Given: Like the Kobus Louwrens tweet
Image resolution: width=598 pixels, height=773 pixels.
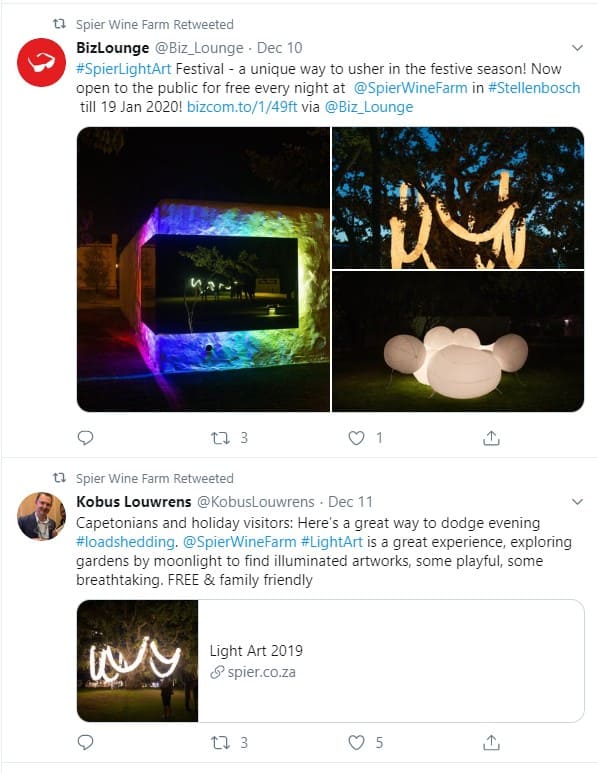Looking at the screenshot, I should coord(356,742).
